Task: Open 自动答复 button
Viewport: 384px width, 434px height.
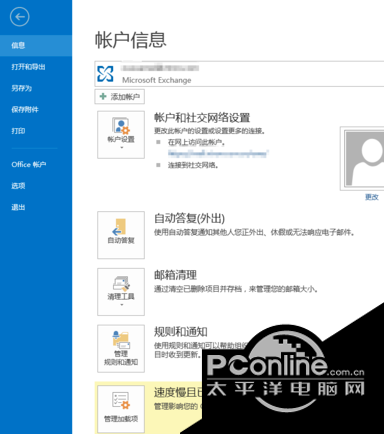Action: (121, 235)
